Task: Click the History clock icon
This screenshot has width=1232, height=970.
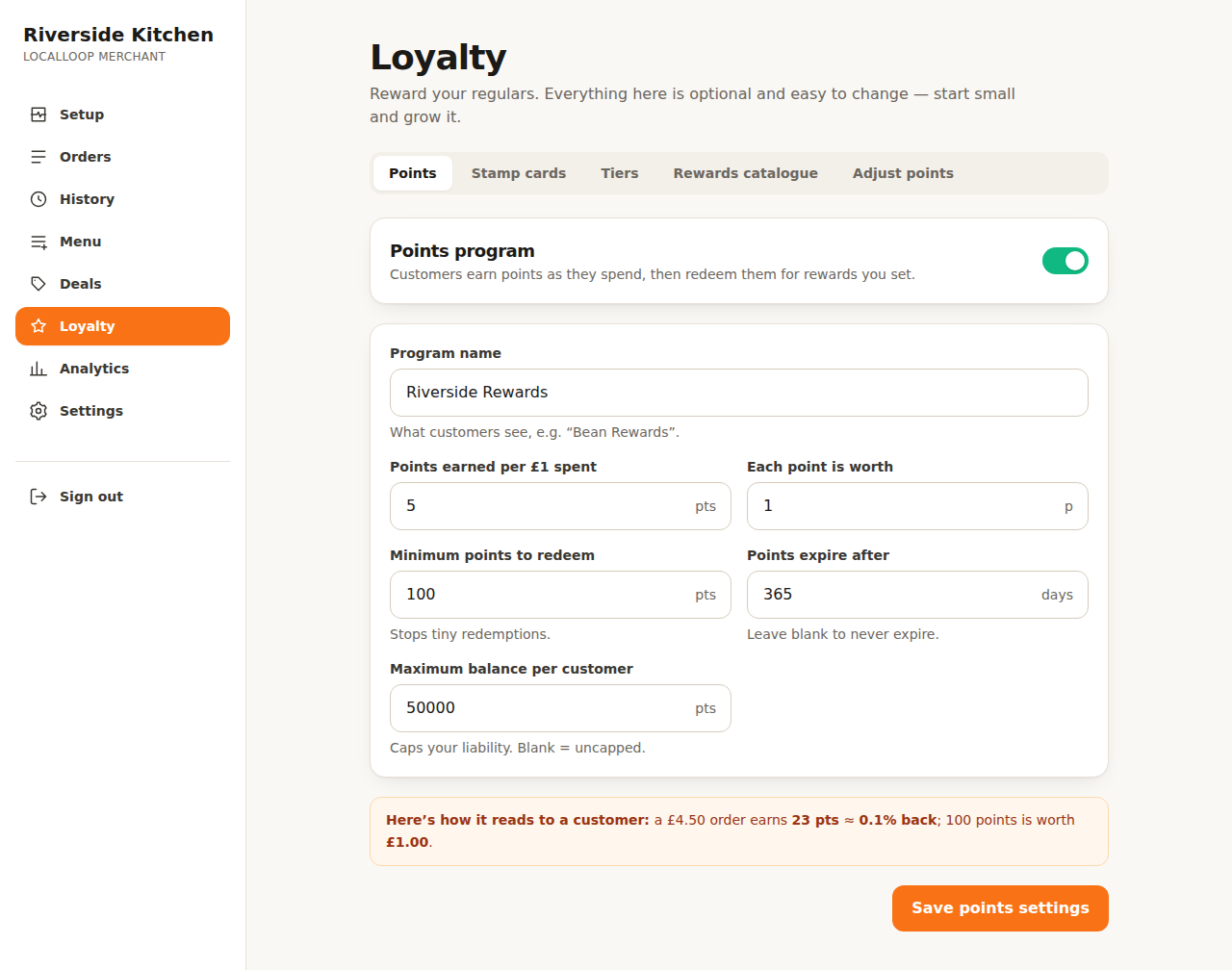Action: pos(38,199)
